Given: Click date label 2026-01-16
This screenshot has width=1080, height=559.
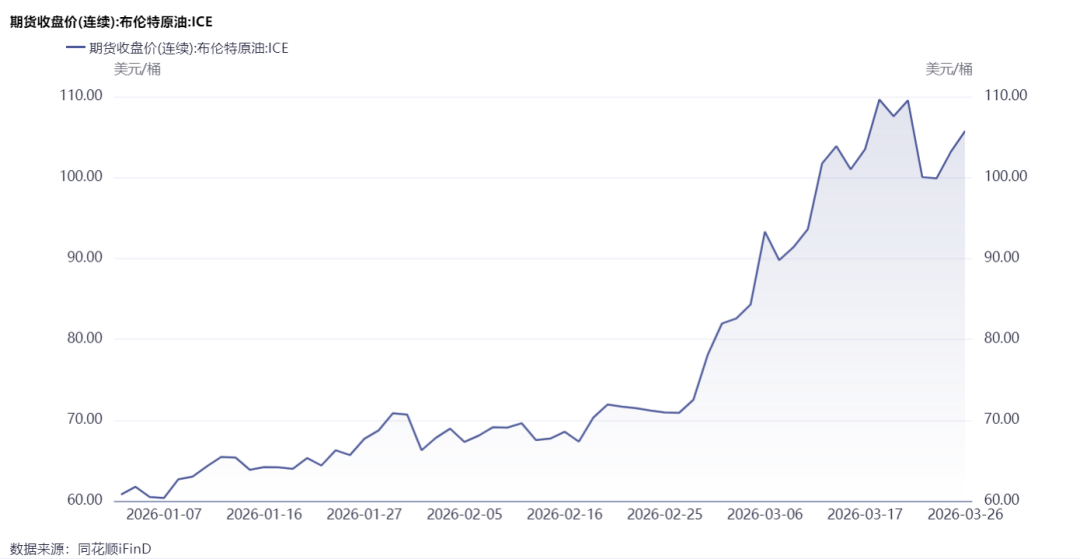Looking at the screenshot, I should (x=264, y=515).
